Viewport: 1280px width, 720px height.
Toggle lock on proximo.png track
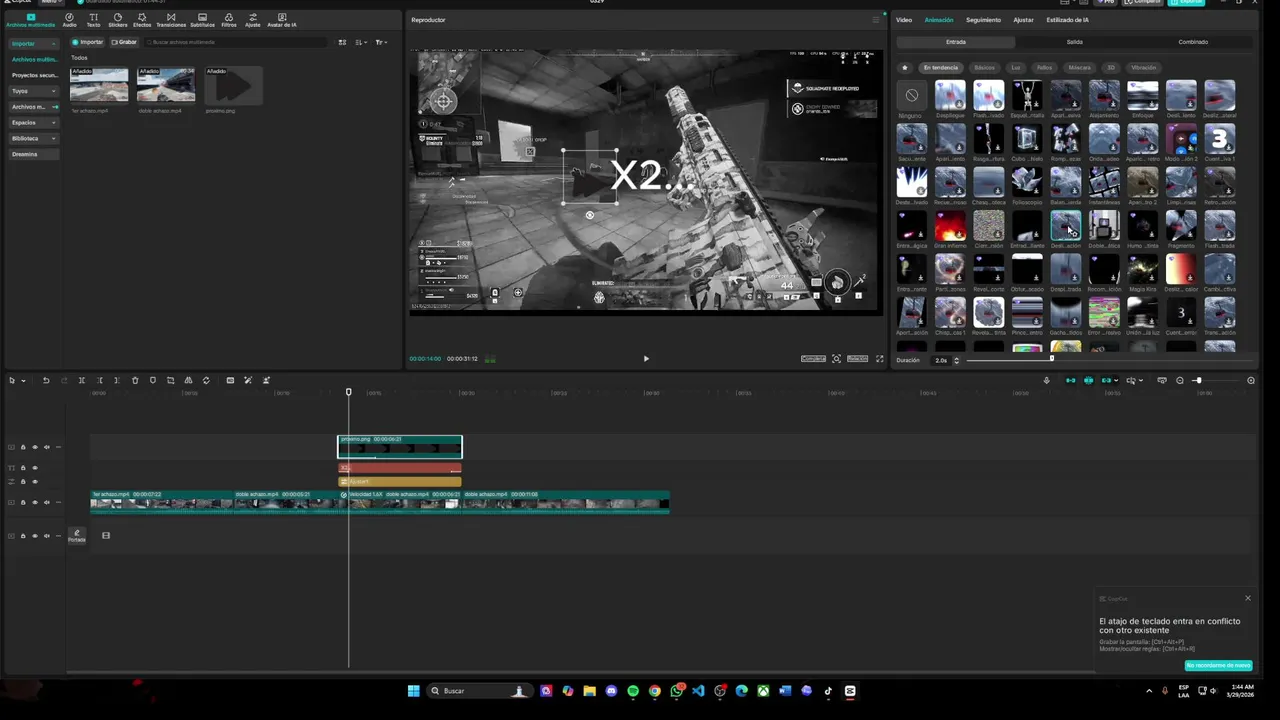click(x=23, y=447)
